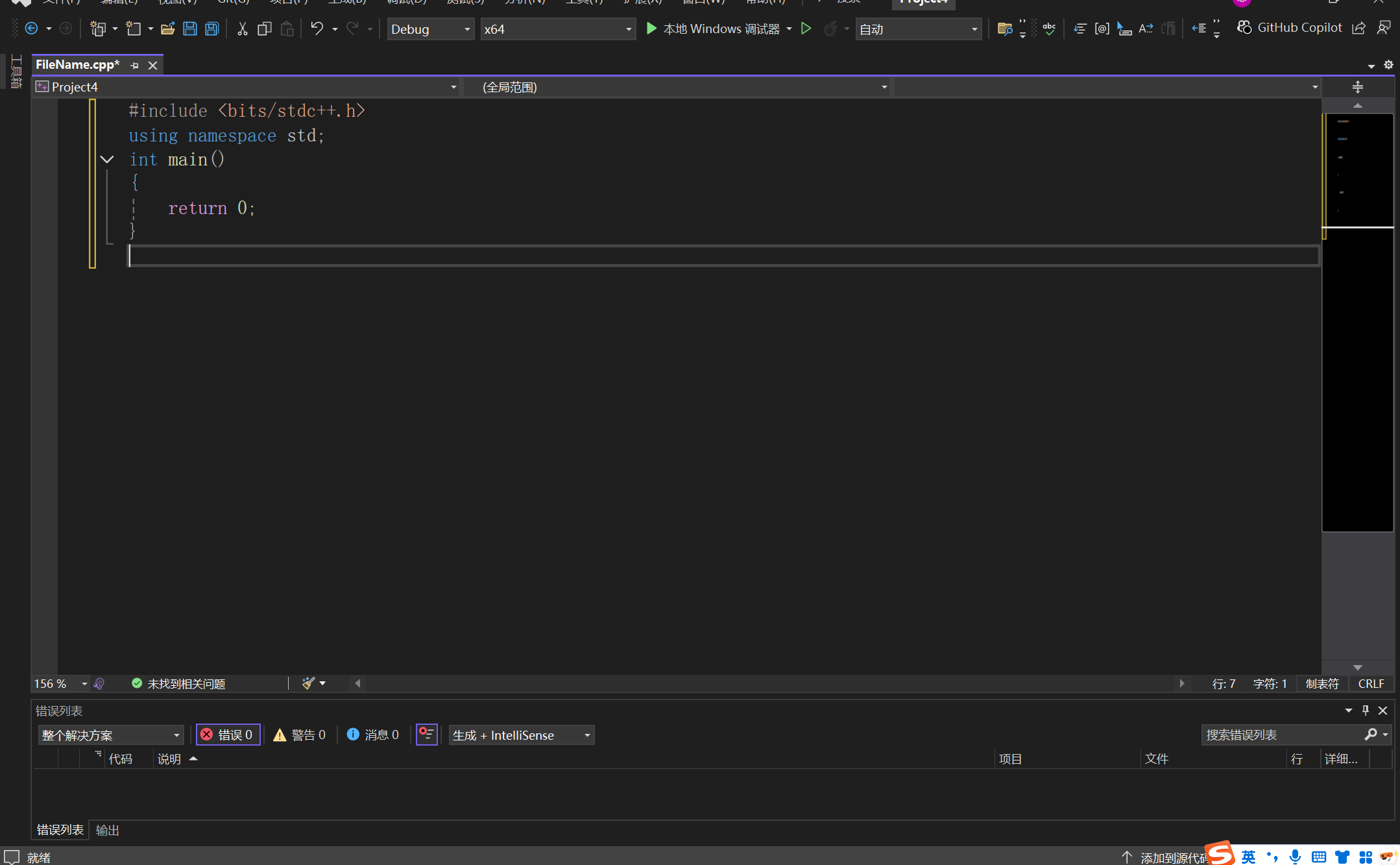
Task: Click the Cut scissors icon
Action: tap(242, 29)
